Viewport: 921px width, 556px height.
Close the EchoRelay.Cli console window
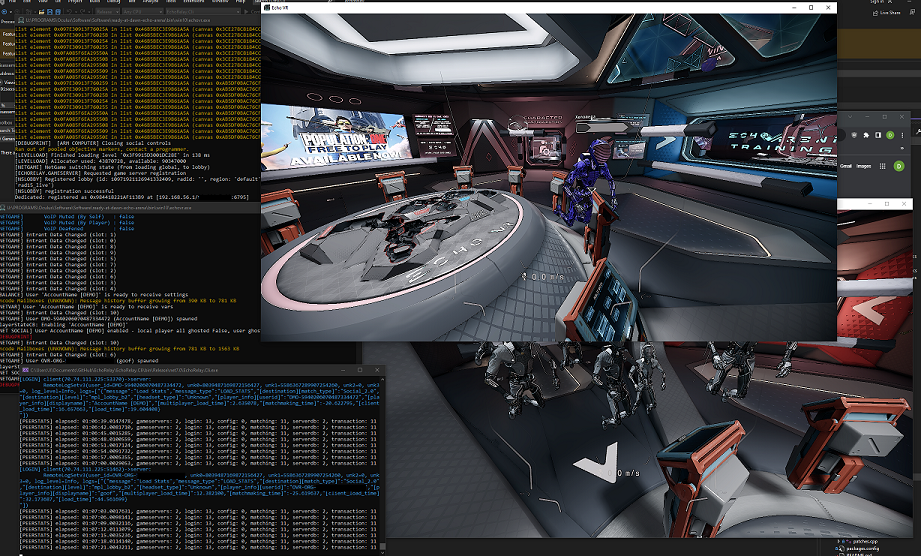(x=377, y=370)
